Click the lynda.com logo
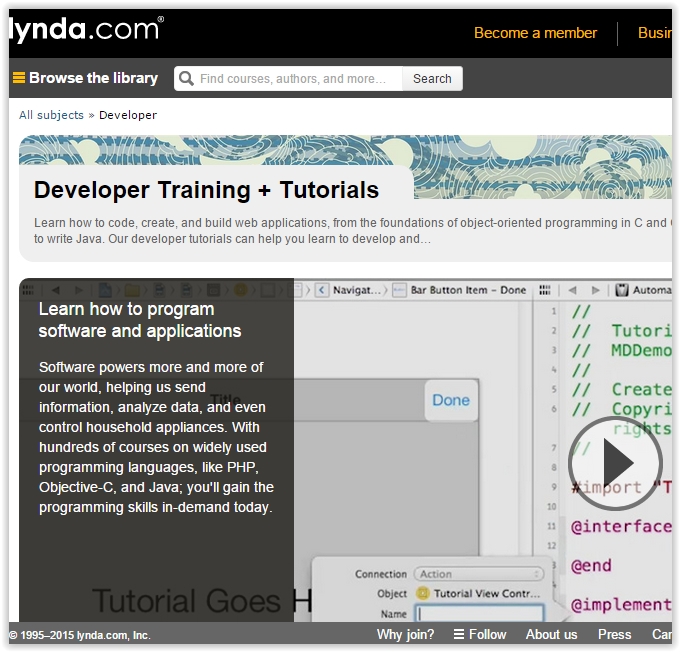This screenshot has height=652, width=680. (86, 29)
